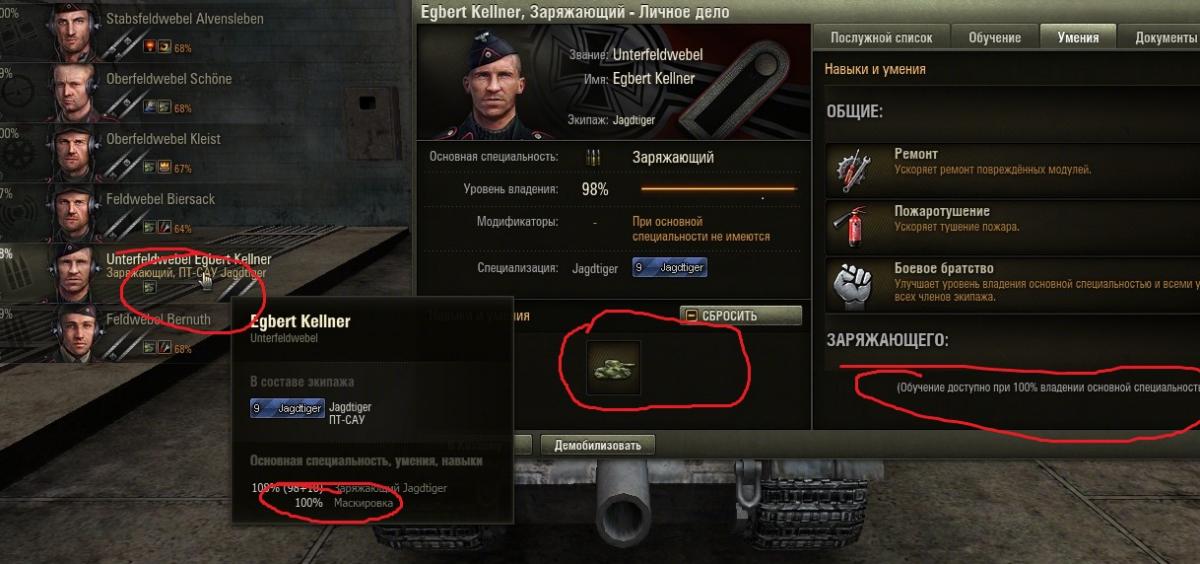
Task: Click the СБРОСИТЬ reset button
Action: point(740,316)
